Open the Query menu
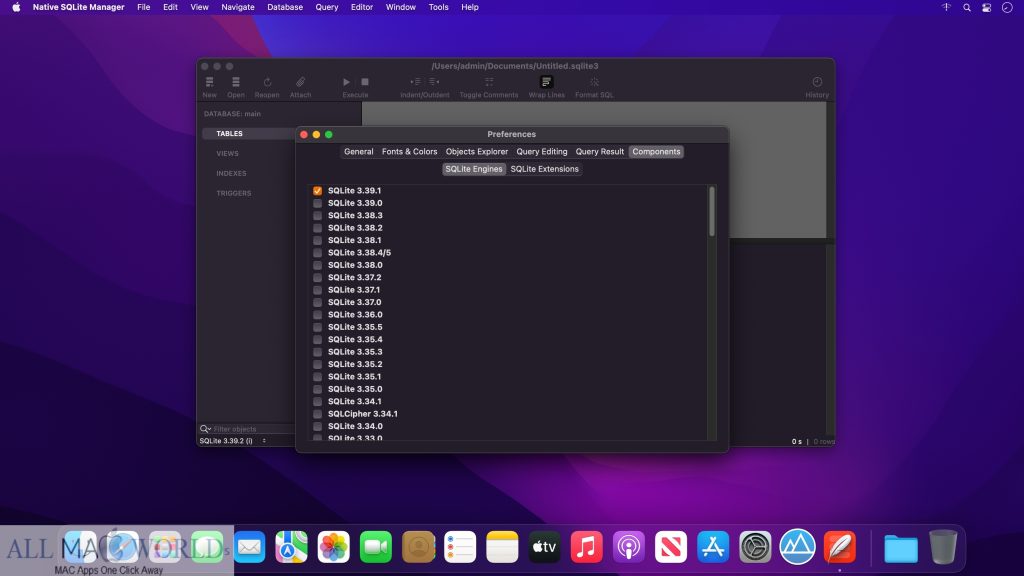This screenshot has width=1024, height=576. point(327,7)
